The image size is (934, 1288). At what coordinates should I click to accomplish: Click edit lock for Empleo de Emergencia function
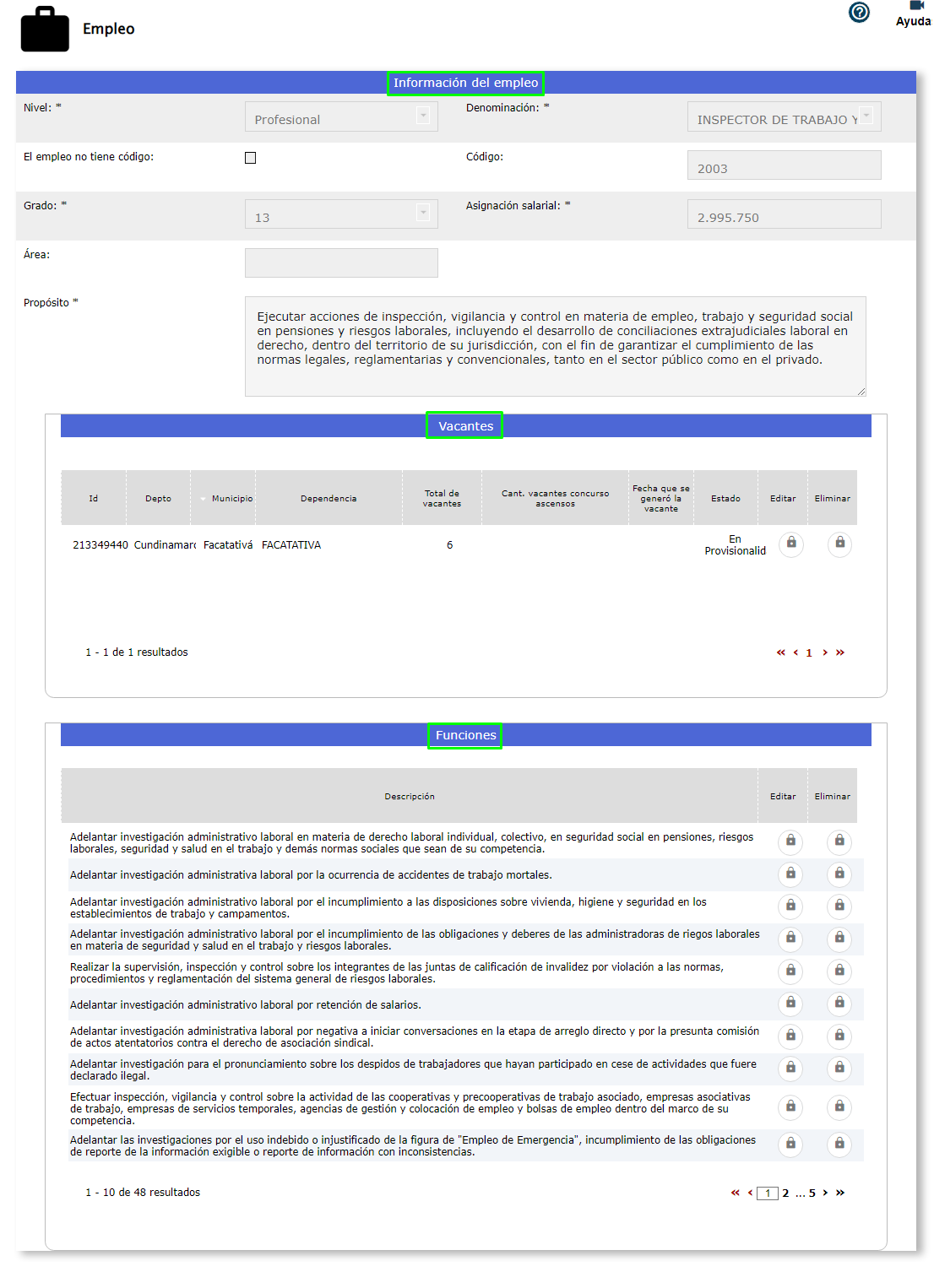pos(790,1145)
